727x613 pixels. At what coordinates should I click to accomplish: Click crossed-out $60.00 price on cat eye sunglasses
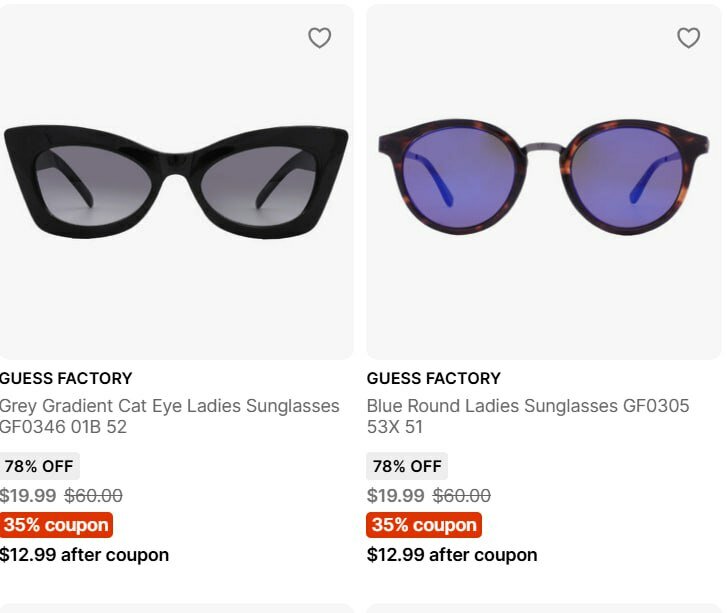tap(93, 496)
